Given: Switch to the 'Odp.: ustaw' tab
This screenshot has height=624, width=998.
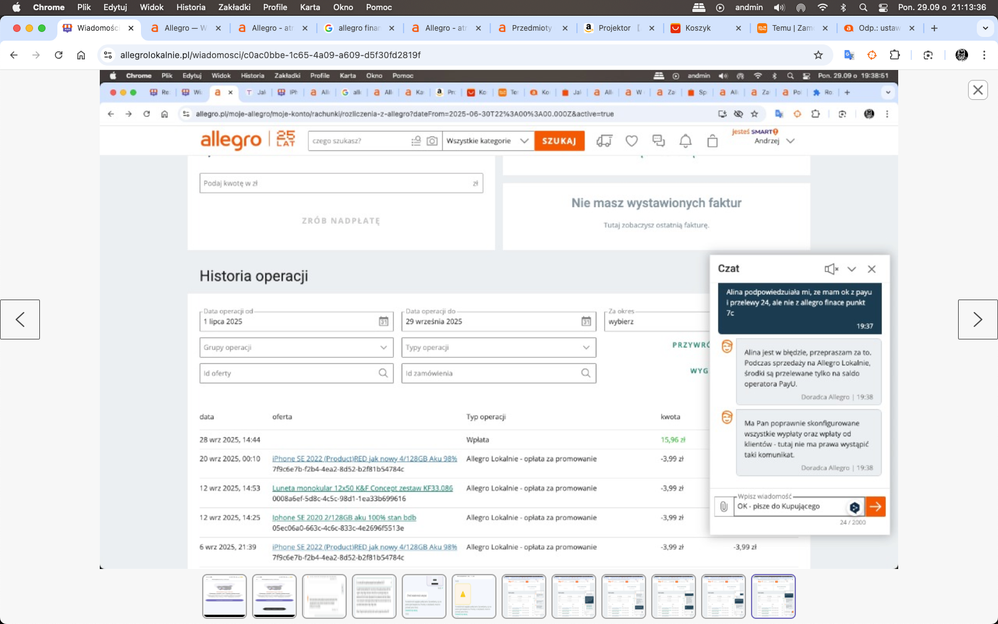Looking at the screenshot, I should pyautogui.click(x=880, y=28).
